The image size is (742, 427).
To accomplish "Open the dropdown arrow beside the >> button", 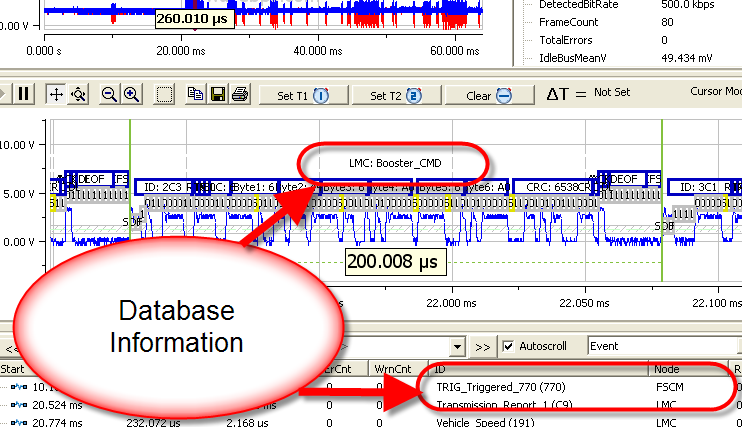I will click(x=457, y=347).
